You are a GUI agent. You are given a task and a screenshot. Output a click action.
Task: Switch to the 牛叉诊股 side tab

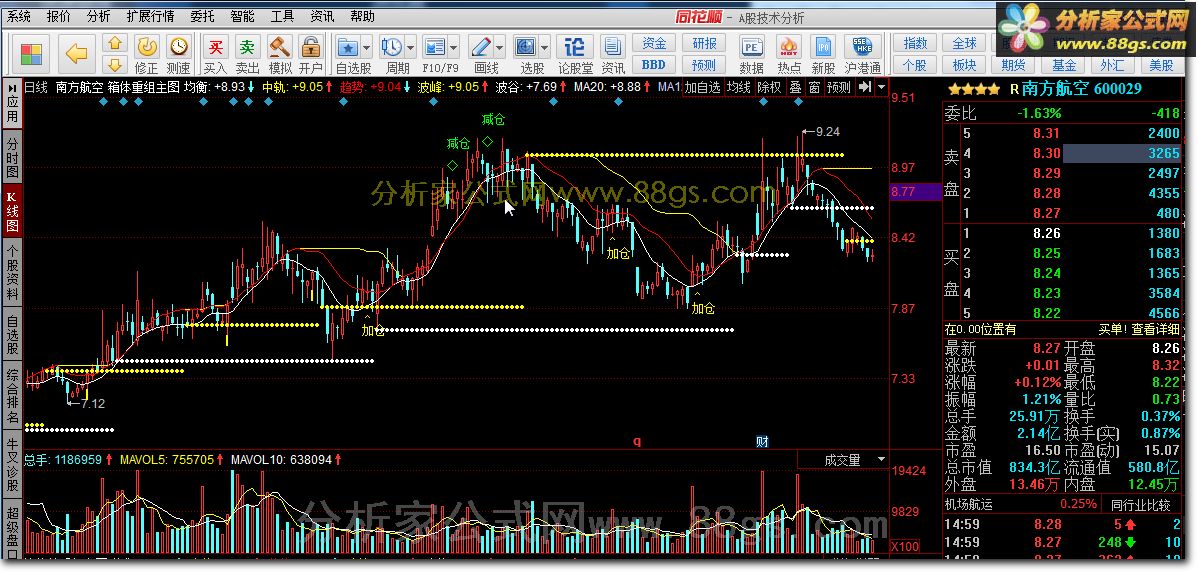click(12, 463)
